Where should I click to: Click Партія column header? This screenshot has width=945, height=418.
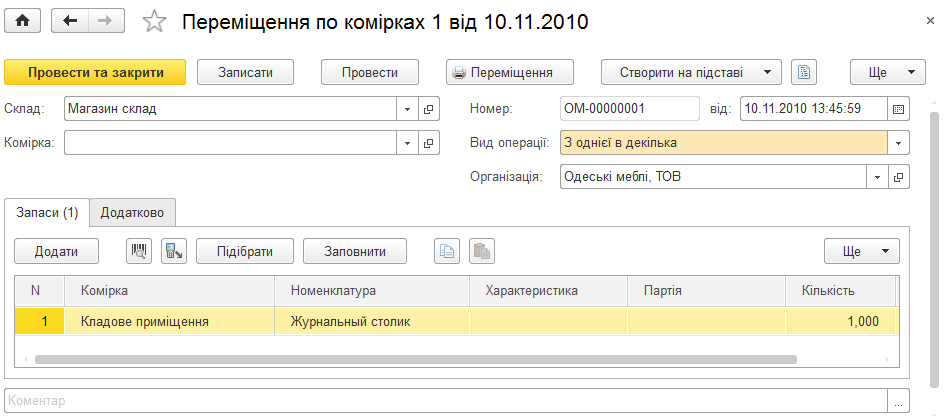click(x=706, y=291)
